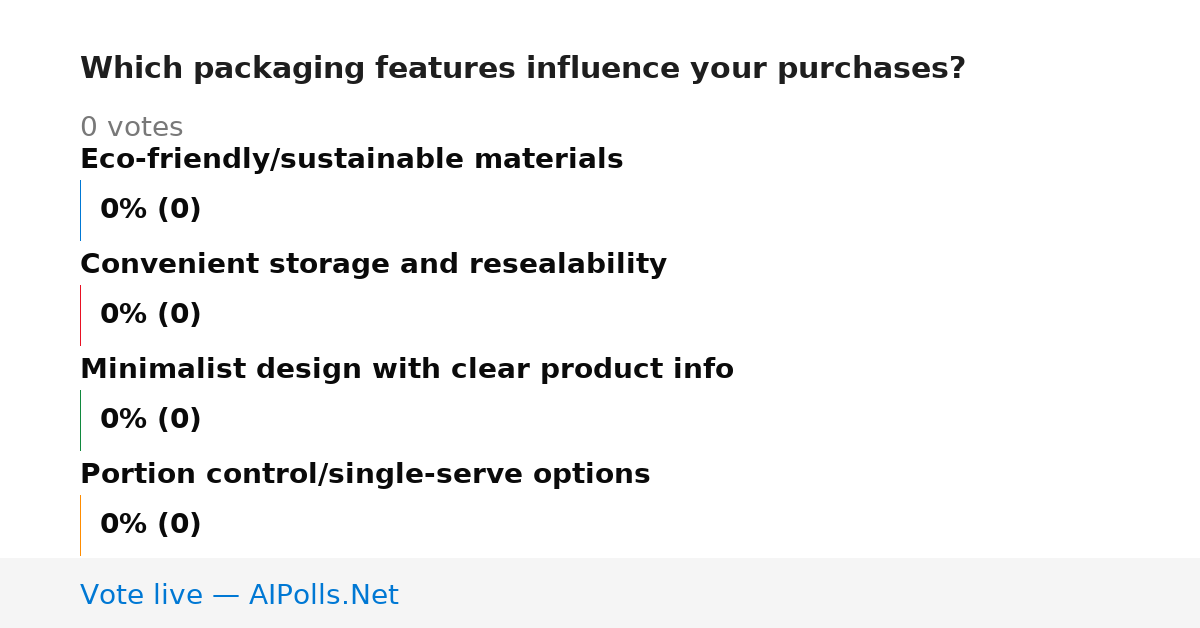Choose Portion control/single-serve options
The height and width of the screenshot is (628, 1200).
[x=365, y=475]
